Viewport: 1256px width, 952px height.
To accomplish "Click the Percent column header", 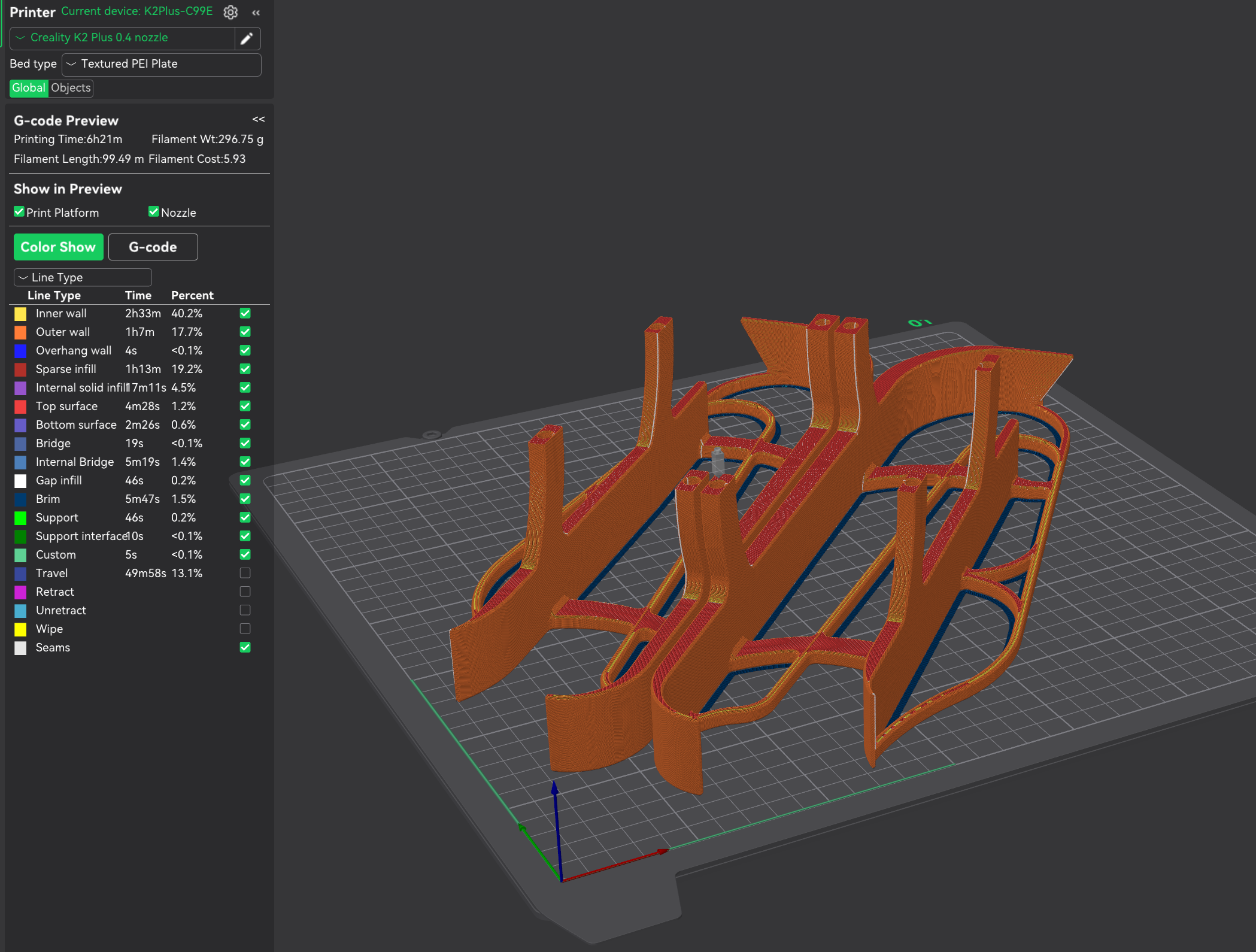I will (192, 295).
